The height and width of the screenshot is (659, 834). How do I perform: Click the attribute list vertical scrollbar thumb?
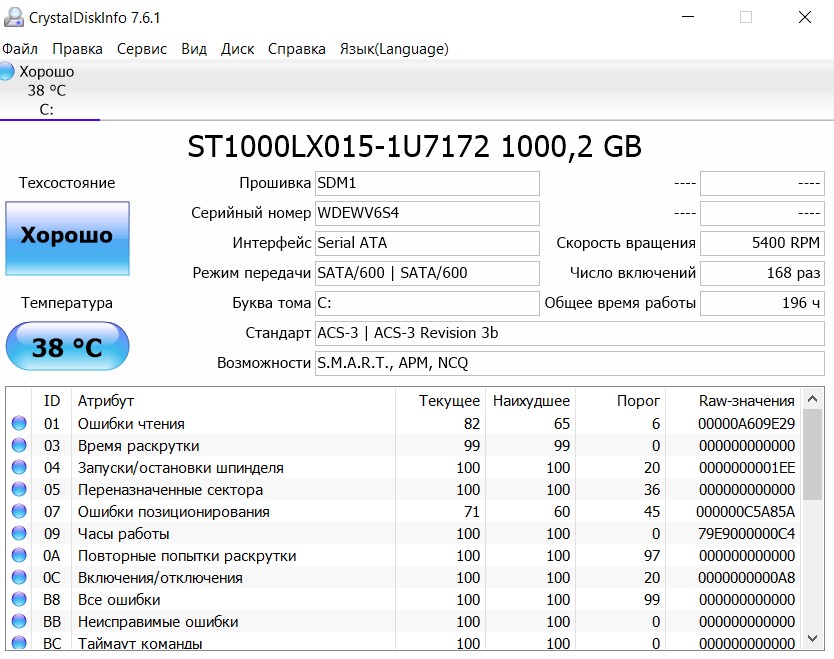coord(812,455)
